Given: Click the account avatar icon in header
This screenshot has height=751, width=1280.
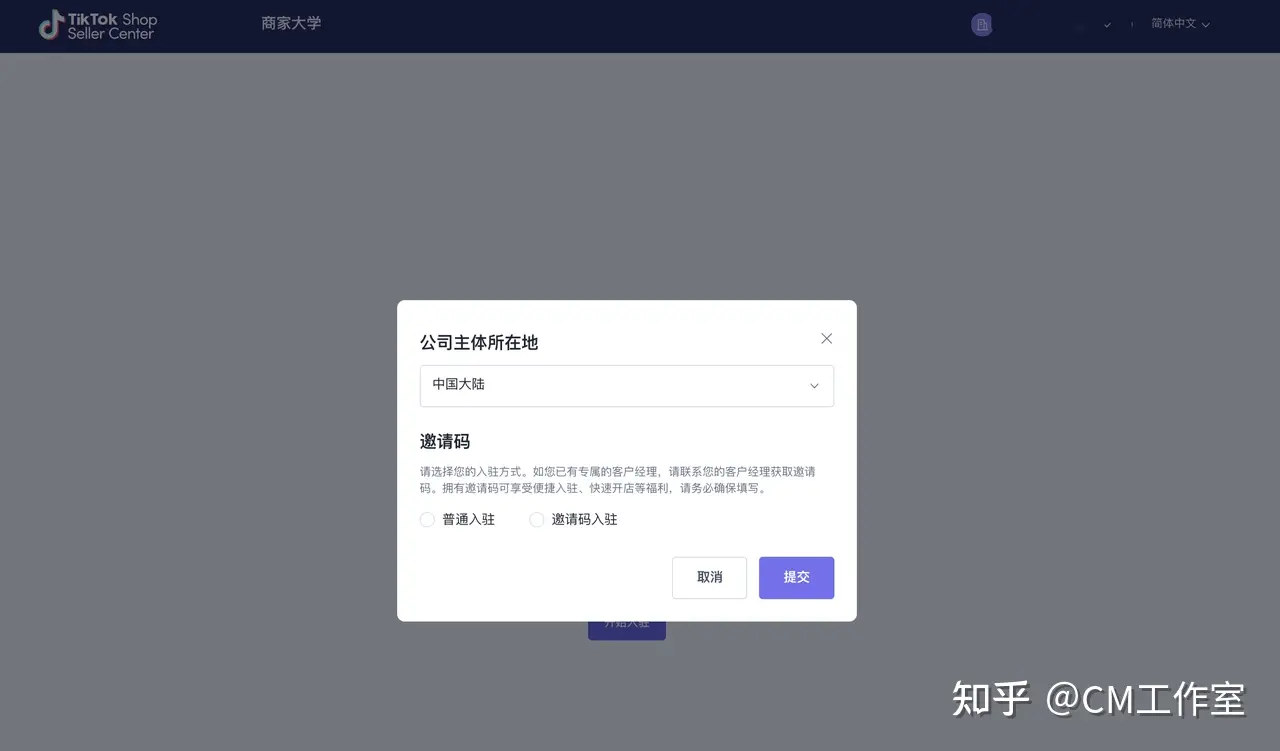Looking at the screenshot, I should coord(982,25).
